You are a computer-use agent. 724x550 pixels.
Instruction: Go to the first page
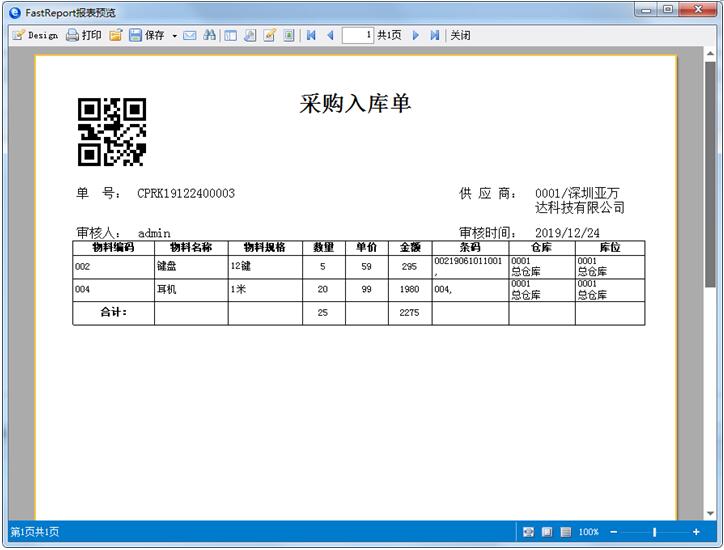point(311,35)
